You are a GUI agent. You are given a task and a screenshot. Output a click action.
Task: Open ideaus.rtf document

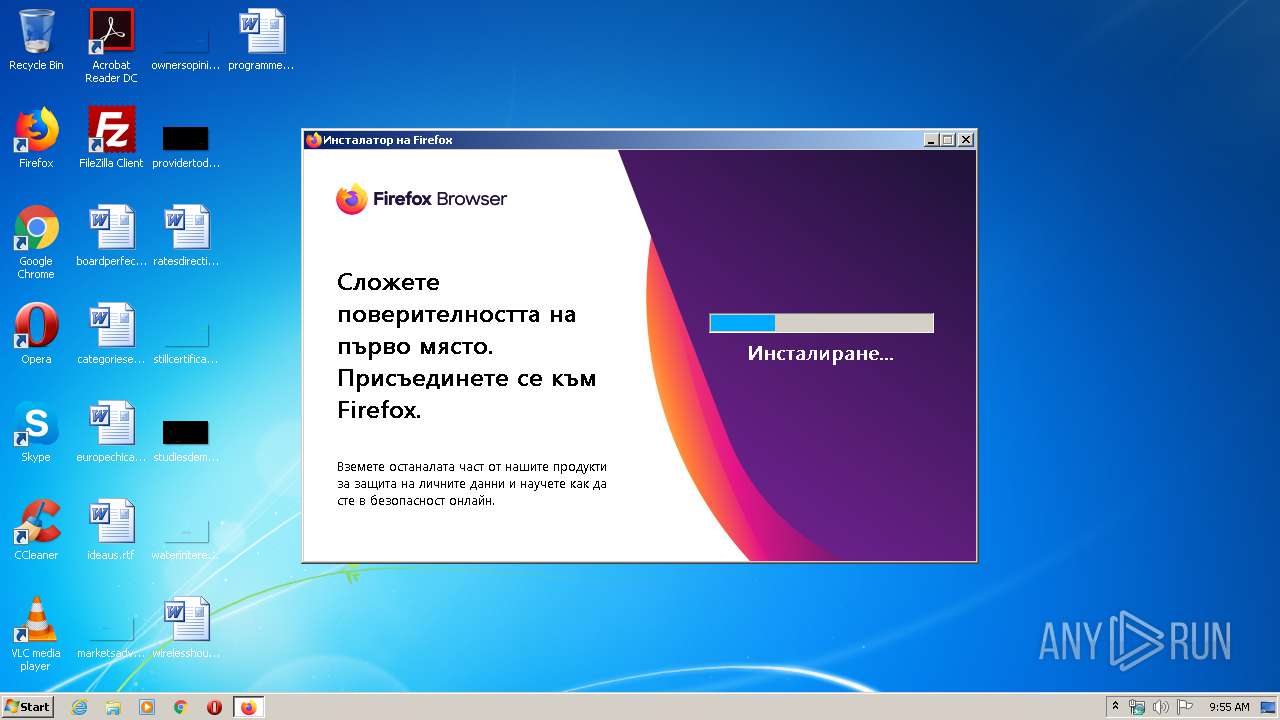coord(111,530)
